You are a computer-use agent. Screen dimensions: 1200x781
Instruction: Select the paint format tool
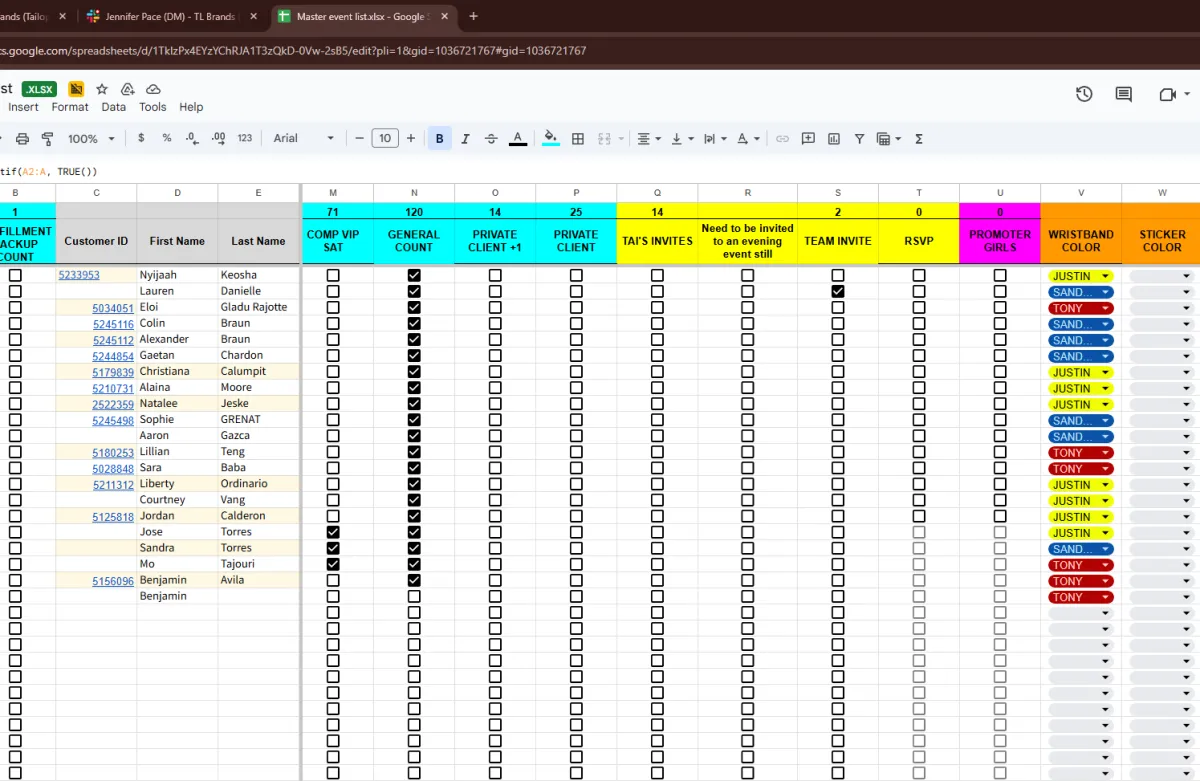pyautogui.click(x=47, y=139)
